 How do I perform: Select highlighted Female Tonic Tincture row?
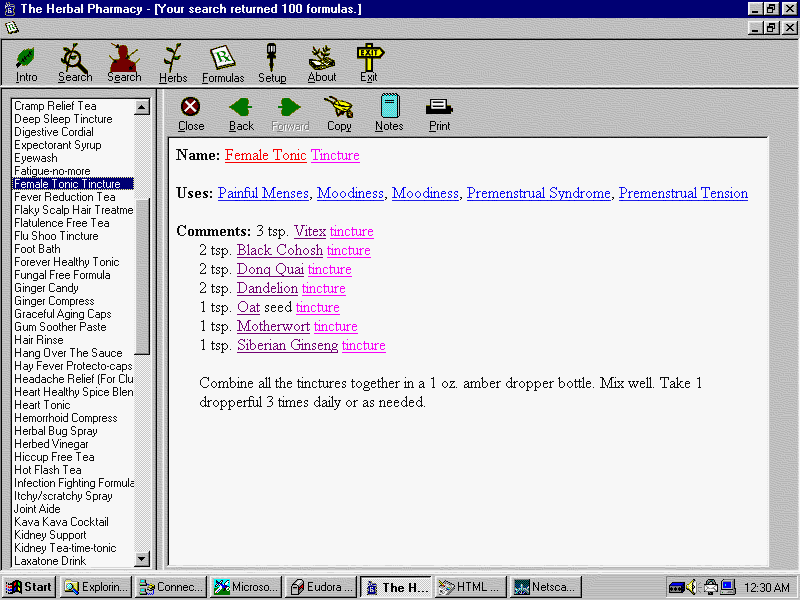pyautogui.click(x=73, y=184)
